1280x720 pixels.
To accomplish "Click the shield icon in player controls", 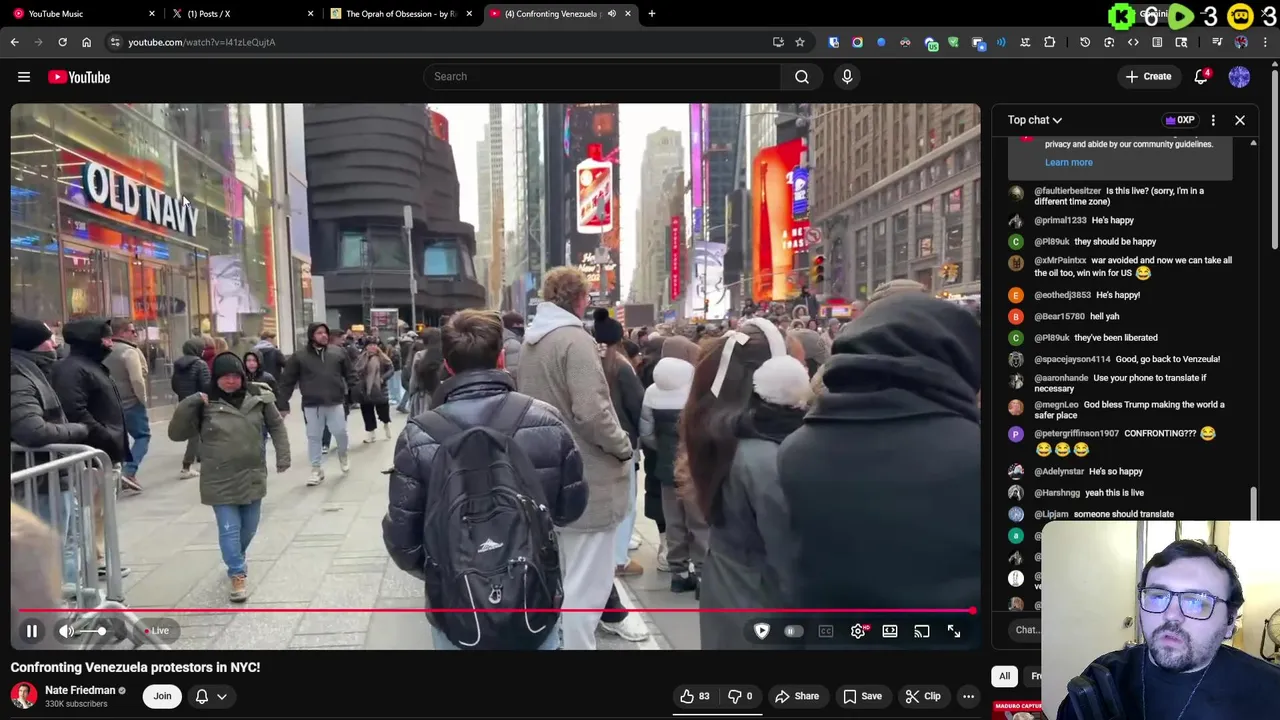I will click(762, 631).
